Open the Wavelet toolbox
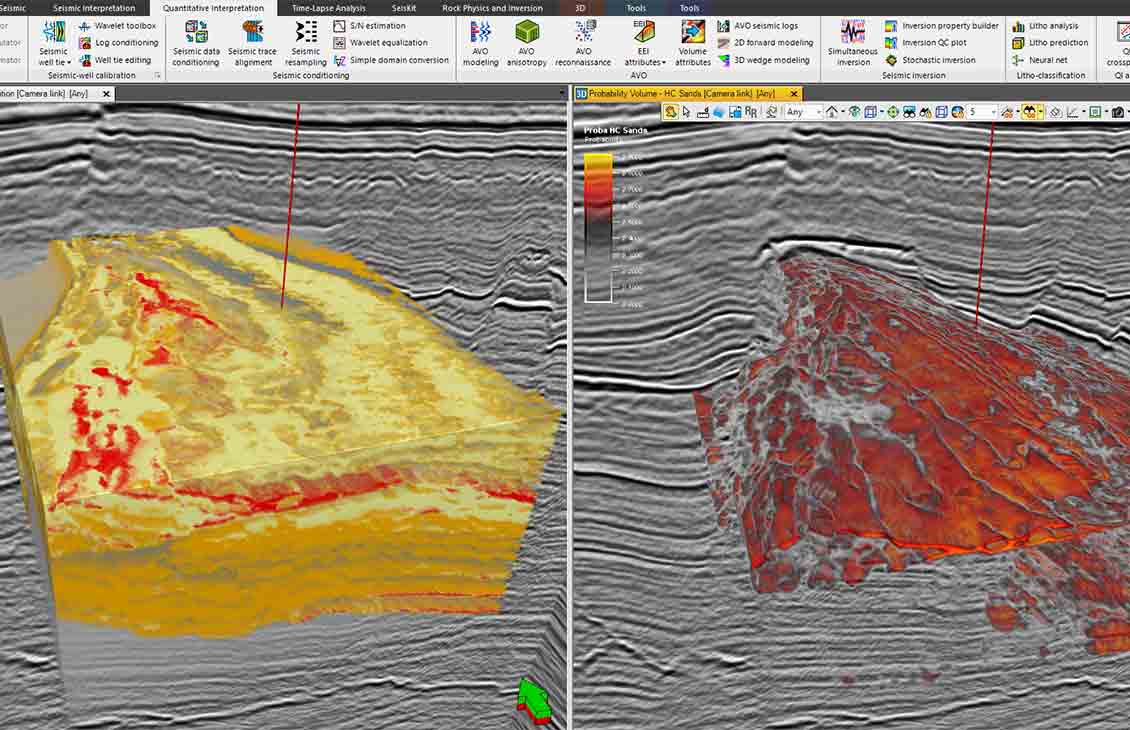Screen dimensions: 1130x730 (125, 26)
